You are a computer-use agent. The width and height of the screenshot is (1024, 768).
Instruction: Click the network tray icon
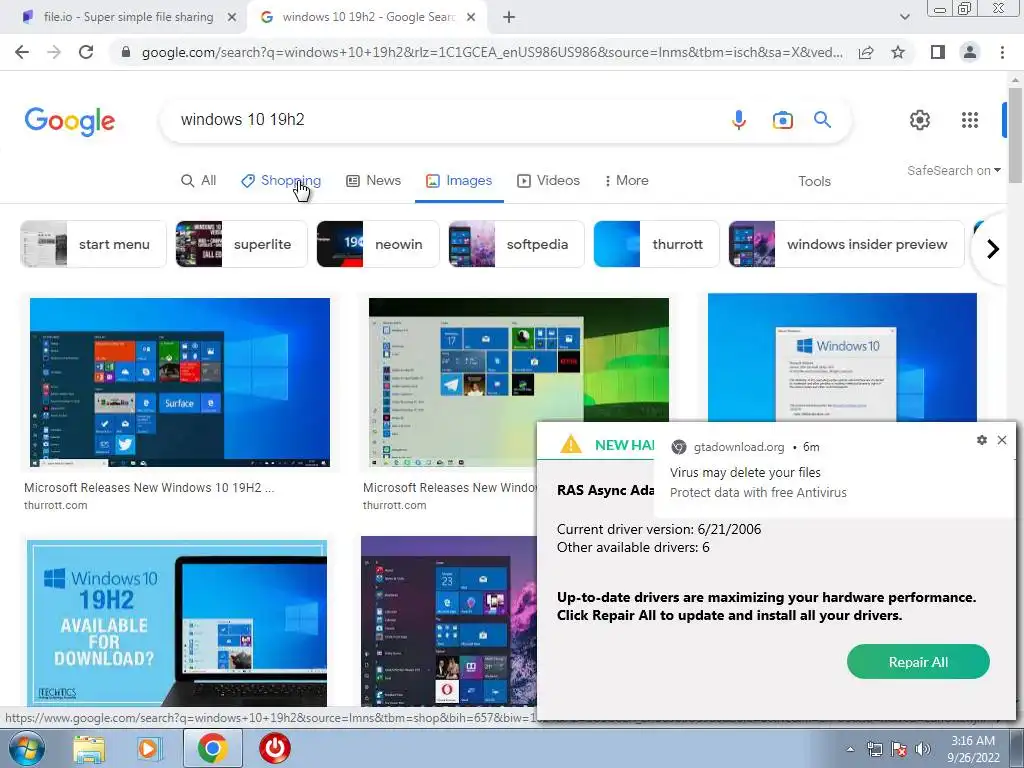(874, 750)
